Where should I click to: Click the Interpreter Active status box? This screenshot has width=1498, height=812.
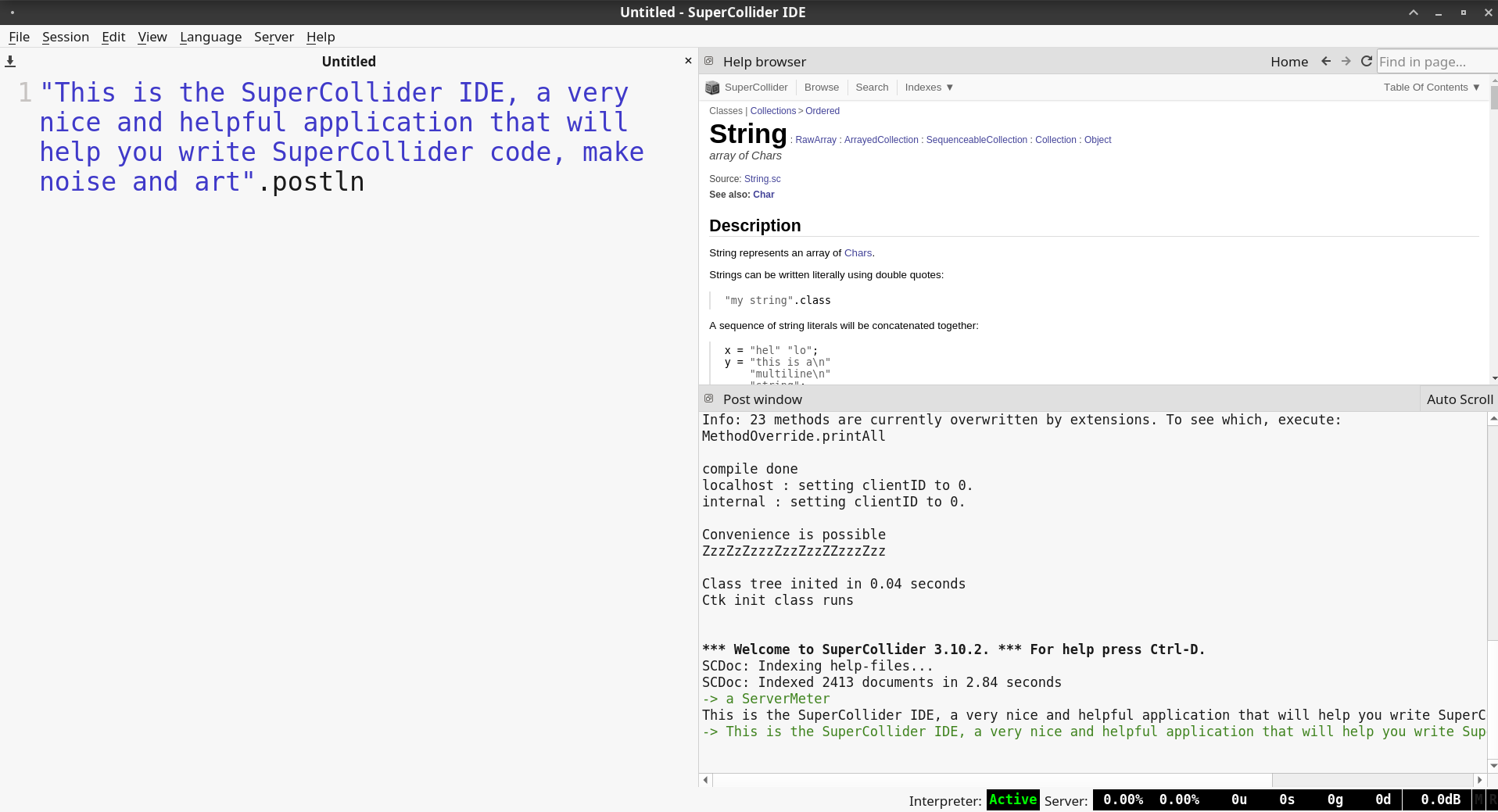[1012, 799]
